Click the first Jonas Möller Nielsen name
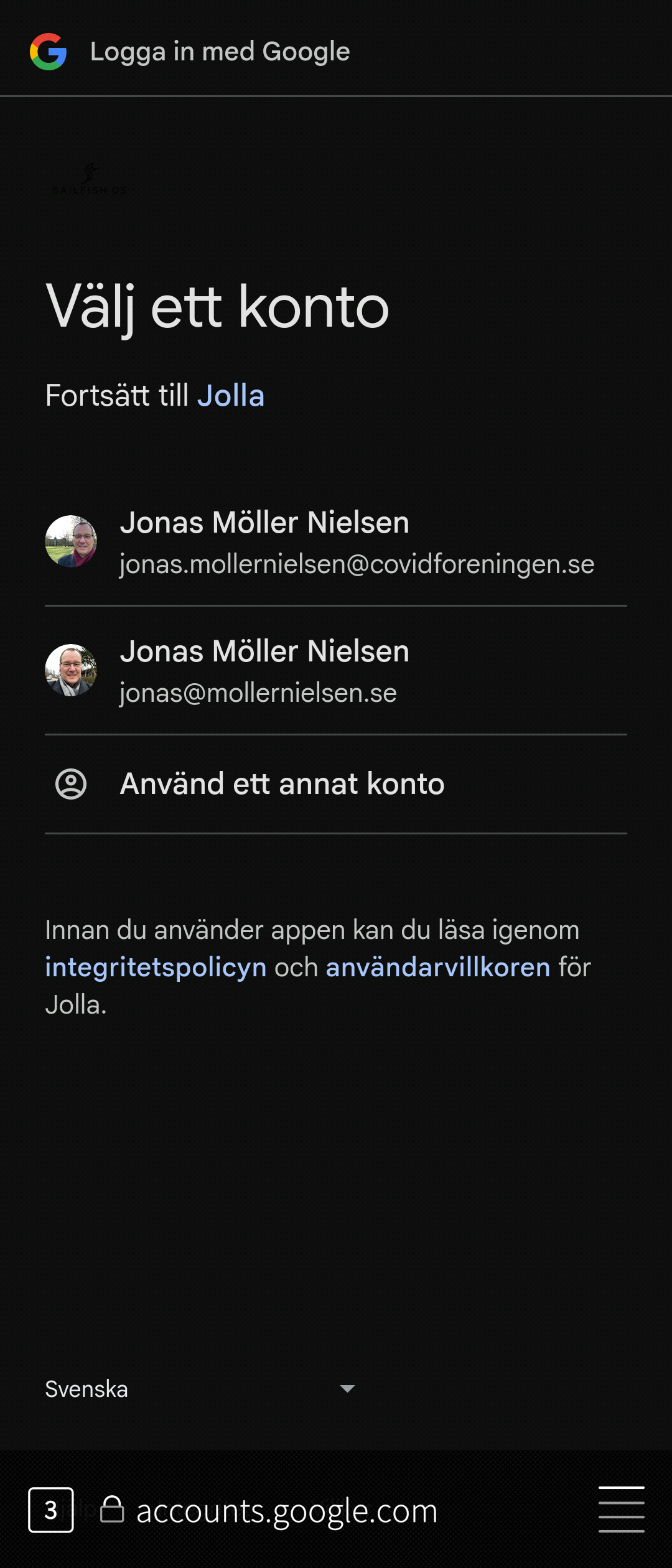The width and height of the screenshot is (672, 1568). [264, 523]
